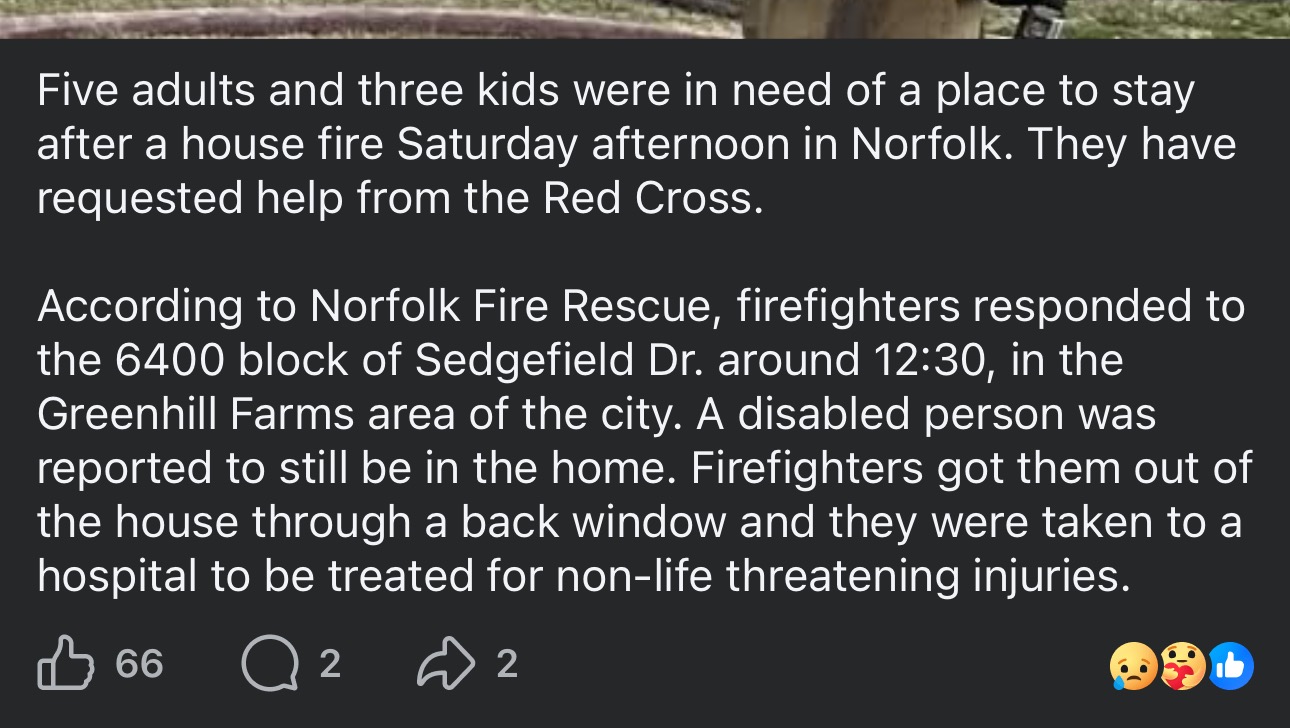Click the share count number 2
The image size is (1290, 728).
(x=507, y=664)
